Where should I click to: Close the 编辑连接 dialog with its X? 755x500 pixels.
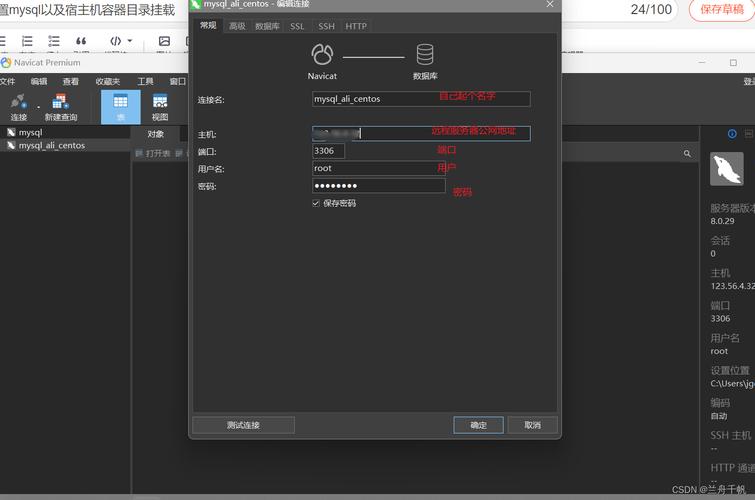[550, 4]
